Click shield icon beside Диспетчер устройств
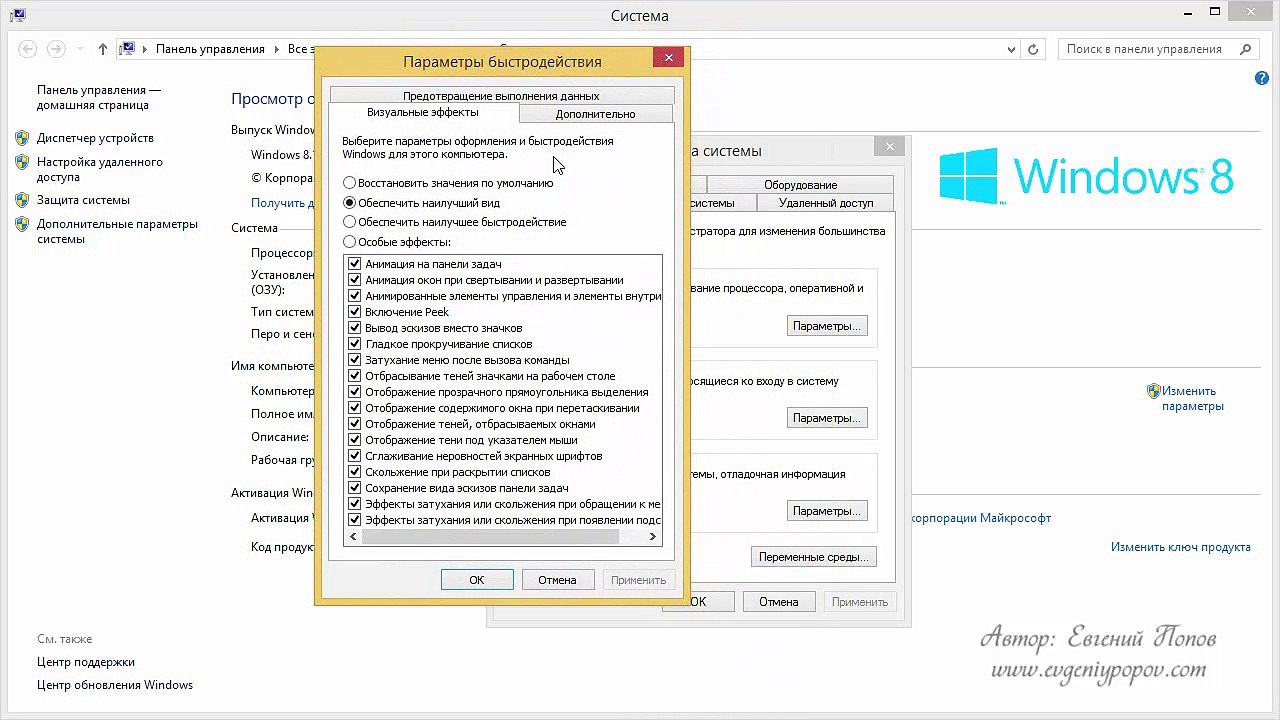This screenshot has width=1280, height=720. (x=22, y=138)
